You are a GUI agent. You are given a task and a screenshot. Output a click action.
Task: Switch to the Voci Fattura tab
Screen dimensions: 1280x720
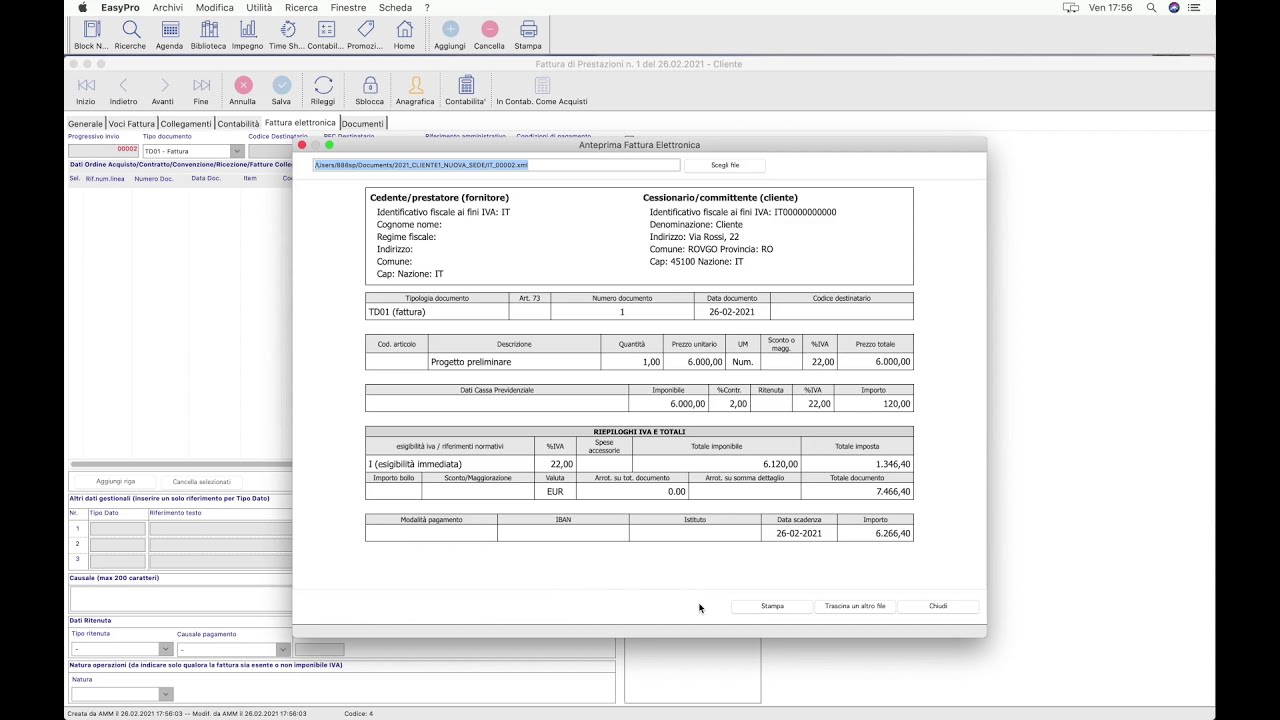point(132,124)
